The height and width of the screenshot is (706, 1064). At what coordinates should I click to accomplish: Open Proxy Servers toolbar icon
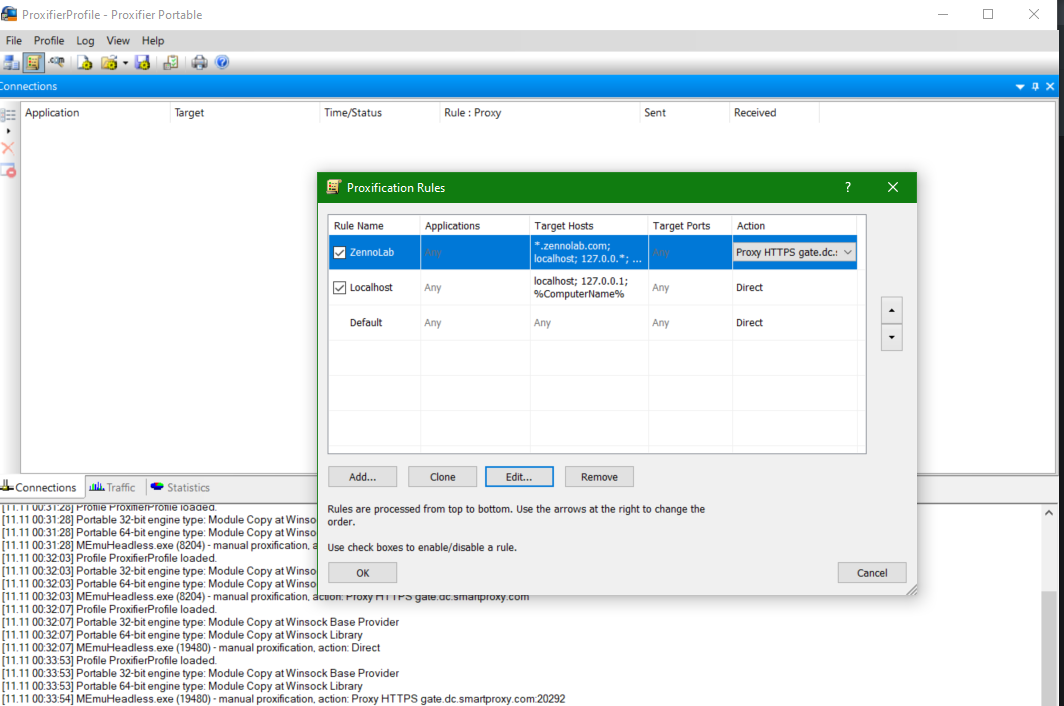point(11,63)
